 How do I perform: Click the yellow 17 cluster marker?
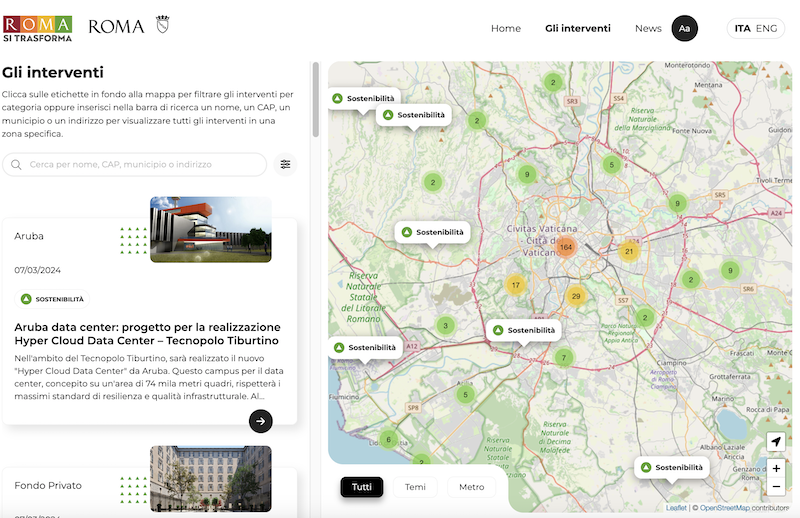(x=516, y=285)
